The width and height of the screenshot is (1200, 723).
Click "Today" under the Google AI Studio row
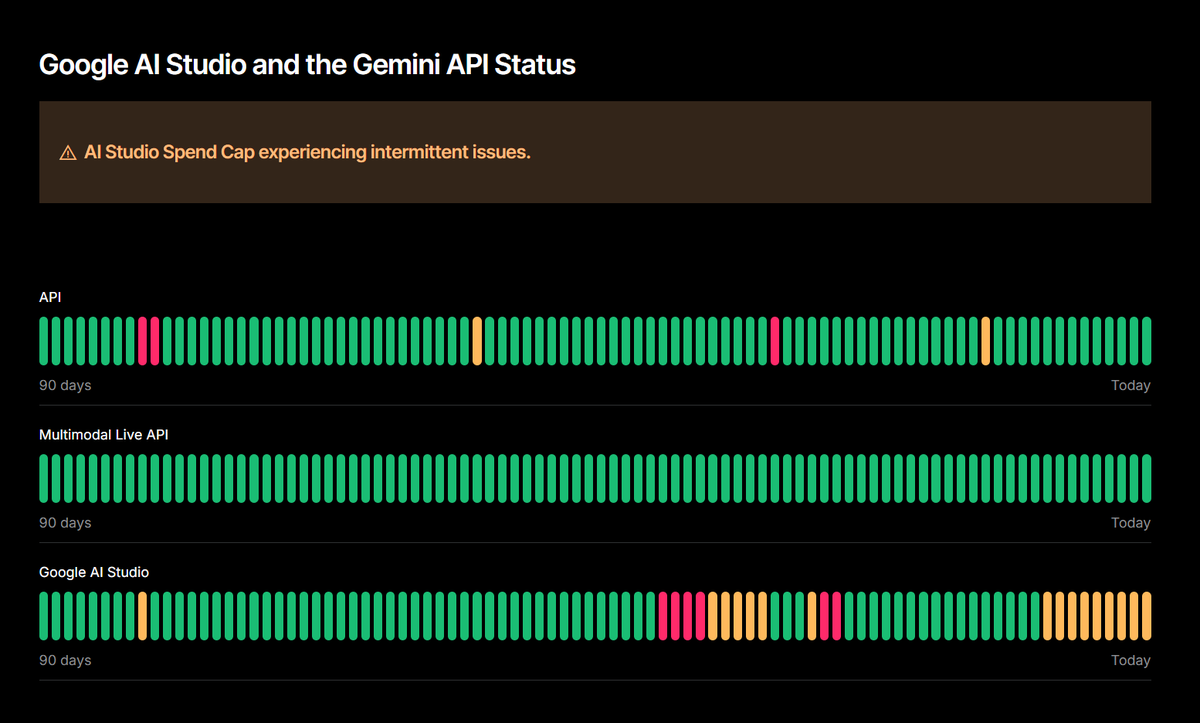click(1131, 660)
